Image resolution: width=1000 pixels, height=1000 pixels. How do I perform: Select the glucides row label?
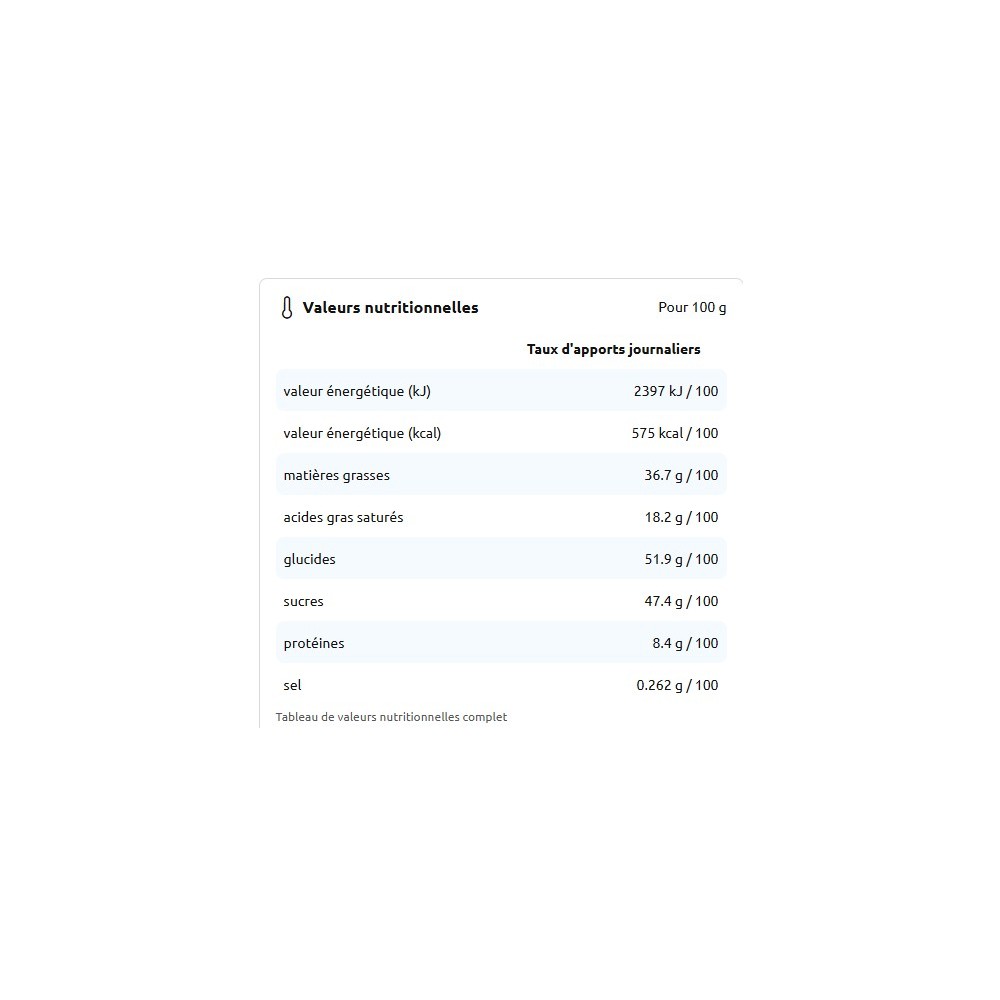tap(310, 559)
